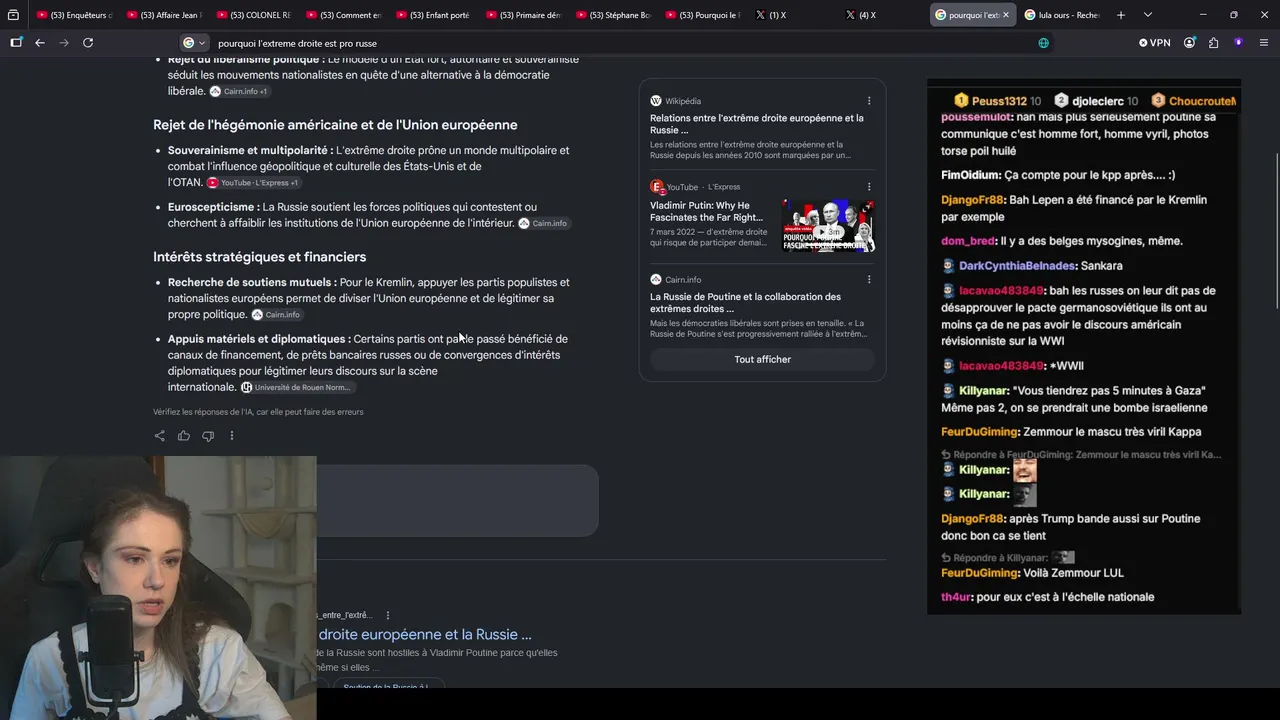Viewport: 1280px width, 720px height.
Task: Switch to the Enquêteurs YouTube tab
Action: 75,15
